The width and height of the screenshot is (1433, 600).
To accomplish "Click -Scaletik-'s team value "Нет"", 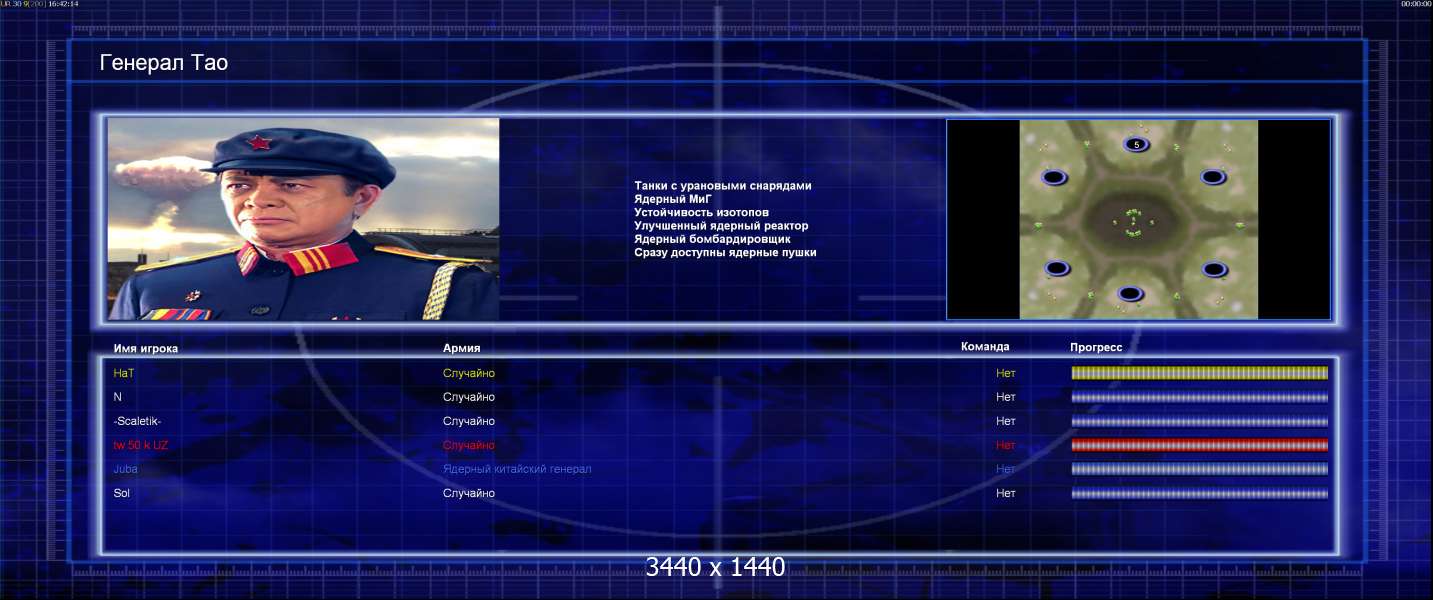I will (x=1006, y=421).
